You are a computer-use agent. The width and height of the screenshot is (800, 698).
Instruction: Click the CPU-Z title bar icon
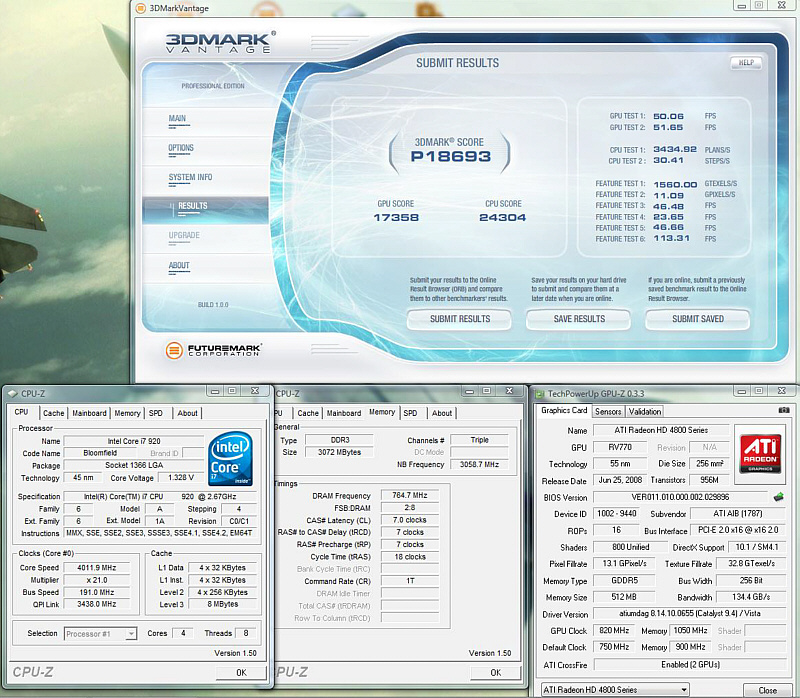pyautogui.click(x=13, y=393)
